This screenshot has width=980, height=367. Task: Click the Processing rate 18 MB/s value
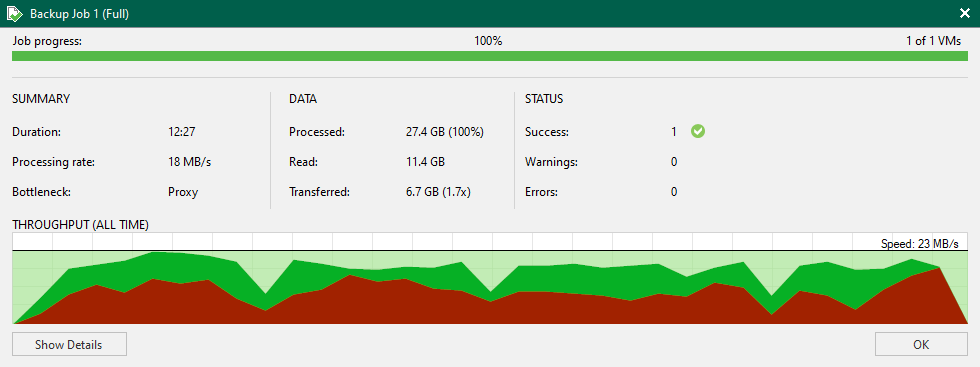(x=190, y=162)
